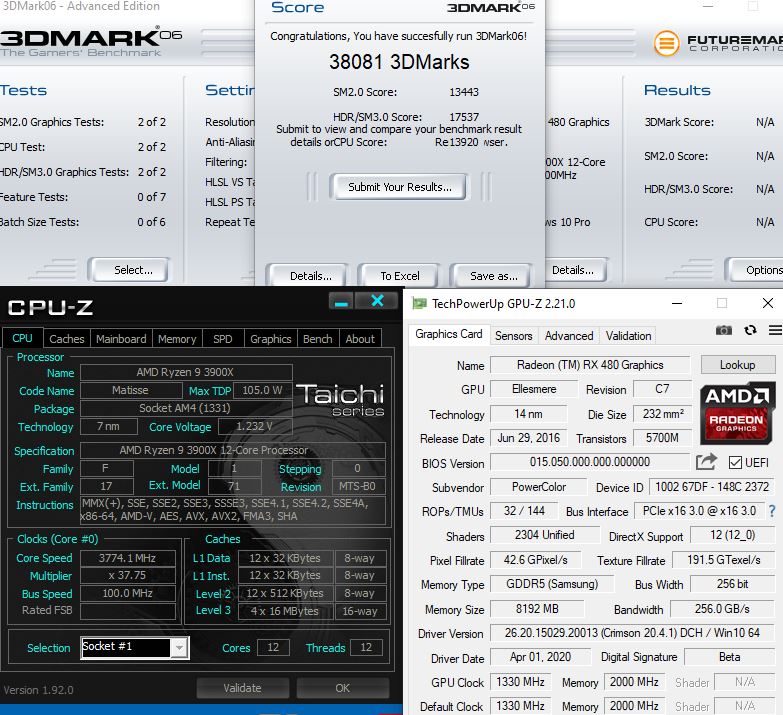Click Submit Your Results button

pyautogui.click(x=399, y=187)
